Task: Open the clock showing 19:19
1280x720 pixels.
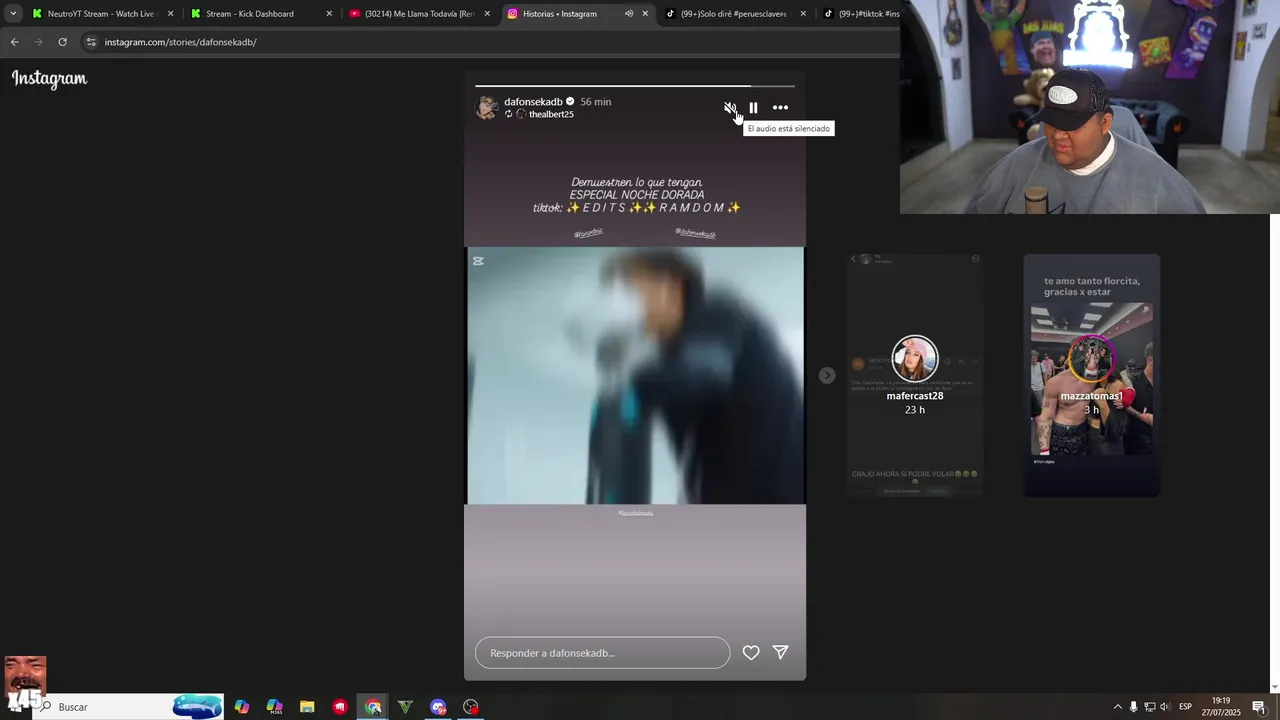Action: pyautogui.click(x=1221, y=707)
